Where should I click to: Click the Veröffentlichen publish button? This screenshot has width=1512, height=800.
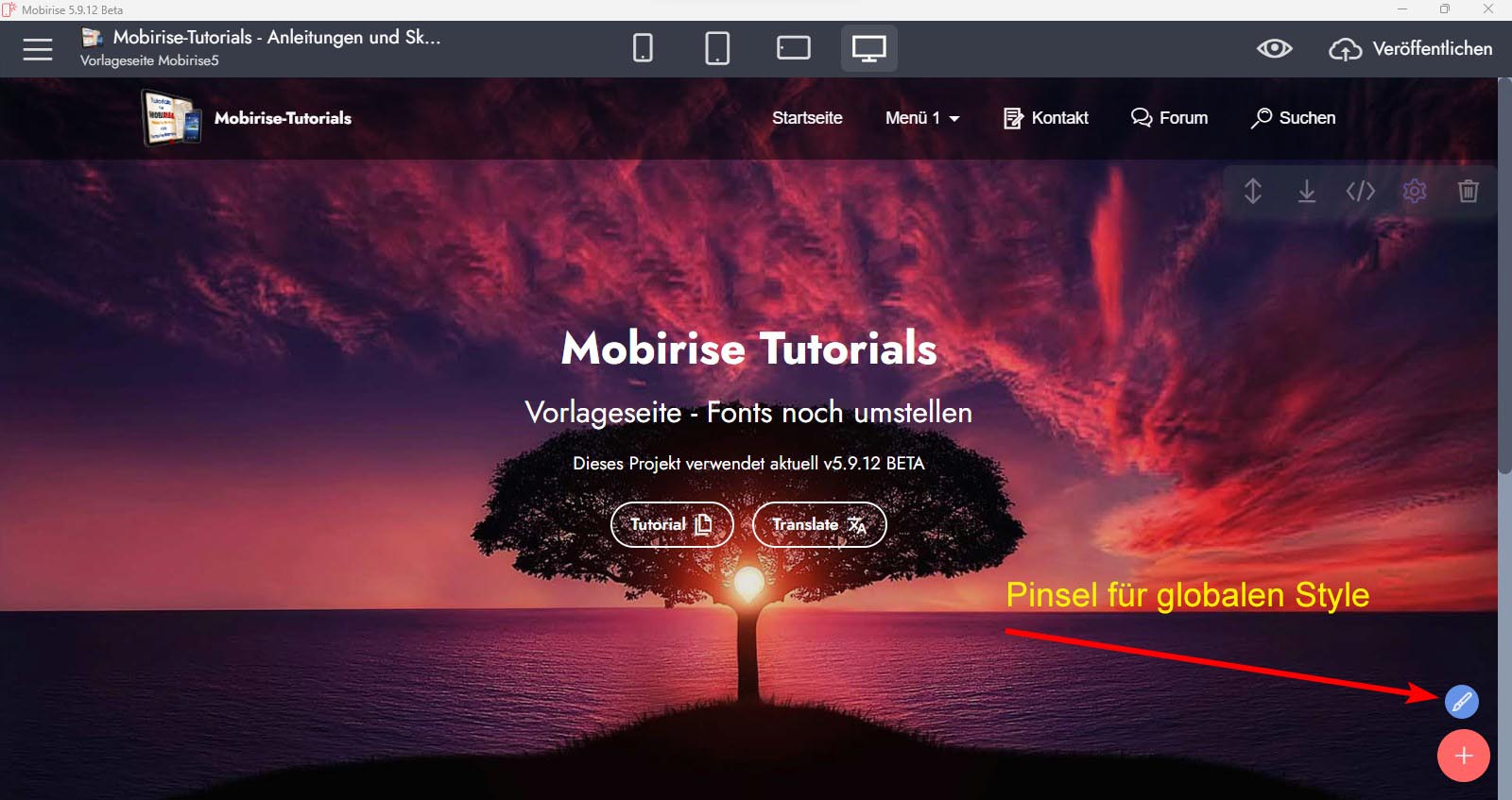click(x=1411, y=48)
